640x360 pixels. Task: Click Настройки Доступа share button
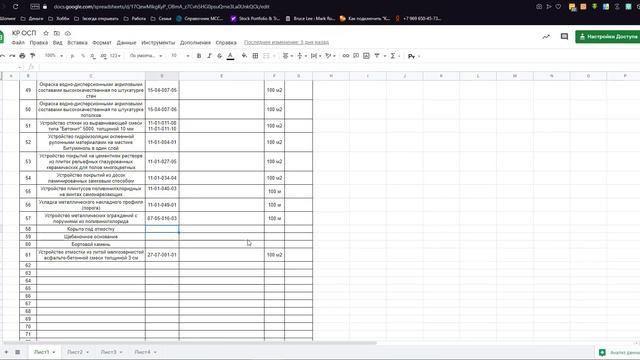[x=608, y=37]
